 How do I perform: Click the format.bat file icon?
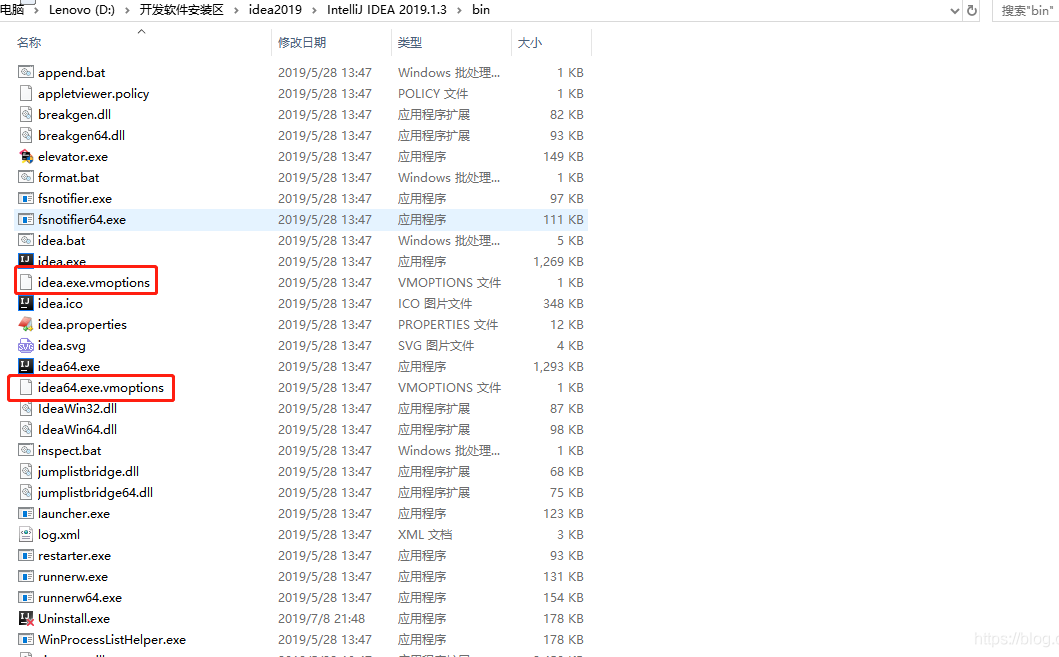pyautogui.click(x=26, y=177)
